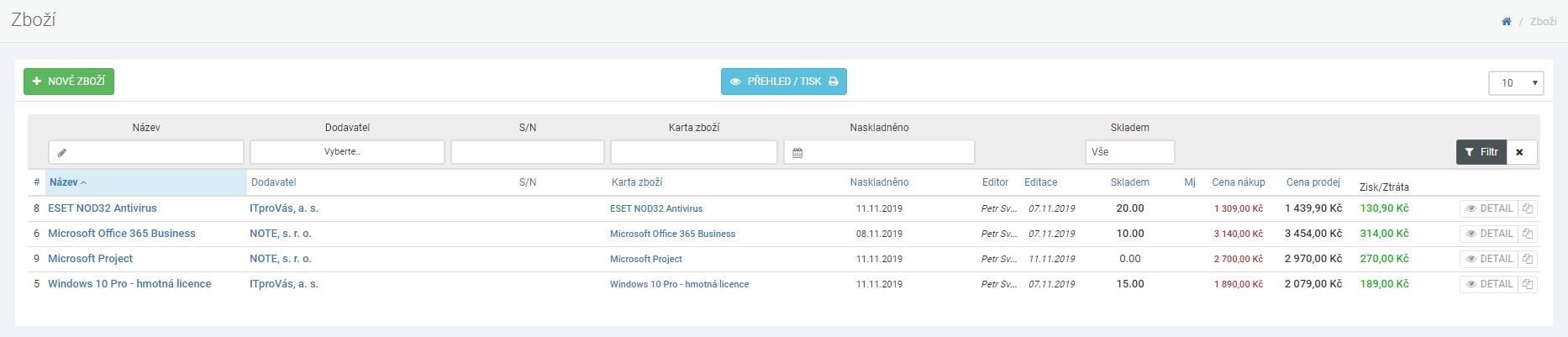Open Windows 10 Pro - hmotná licence name link

pos(129,284)
